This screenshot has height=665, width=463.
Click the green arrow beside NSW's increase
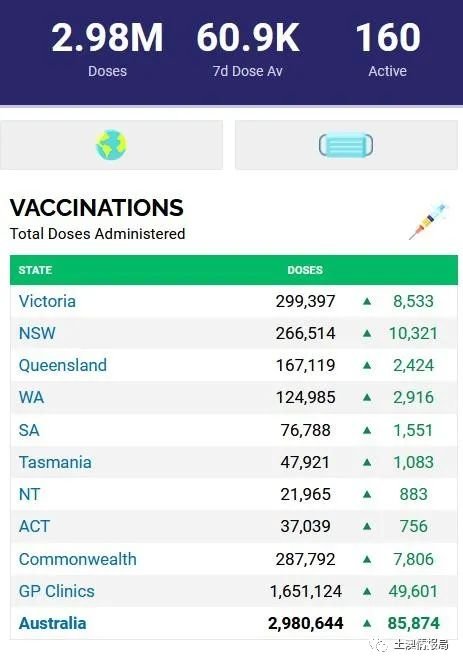pyautogui.click(x=367, y=333)
